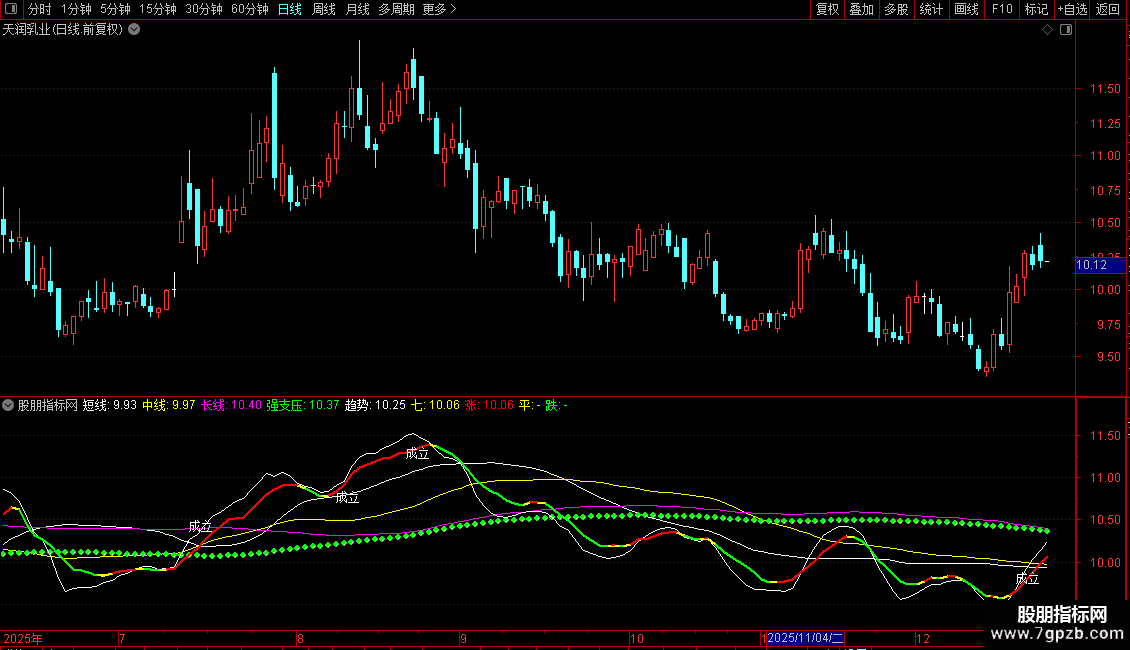1130x650 pixels.
Task: Switch to the 60分钟 period
Action: coord(249,9)
